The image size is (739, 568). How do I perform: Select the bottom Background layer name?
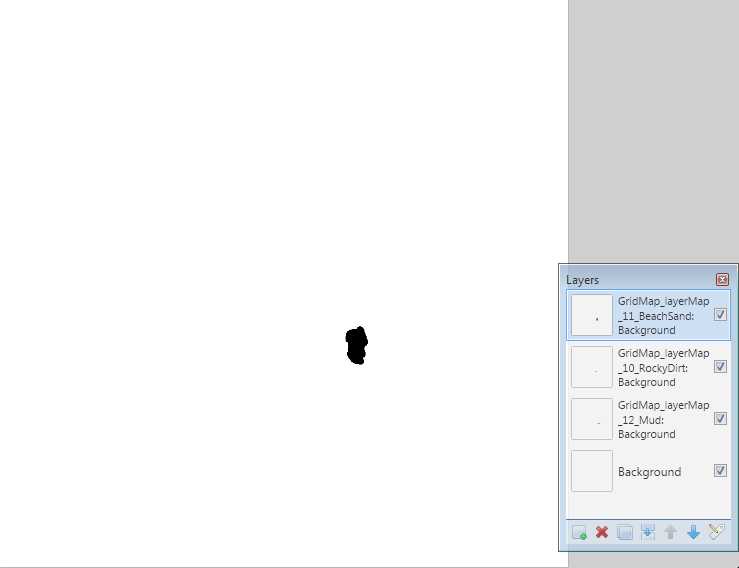click(x=649, y=472)
